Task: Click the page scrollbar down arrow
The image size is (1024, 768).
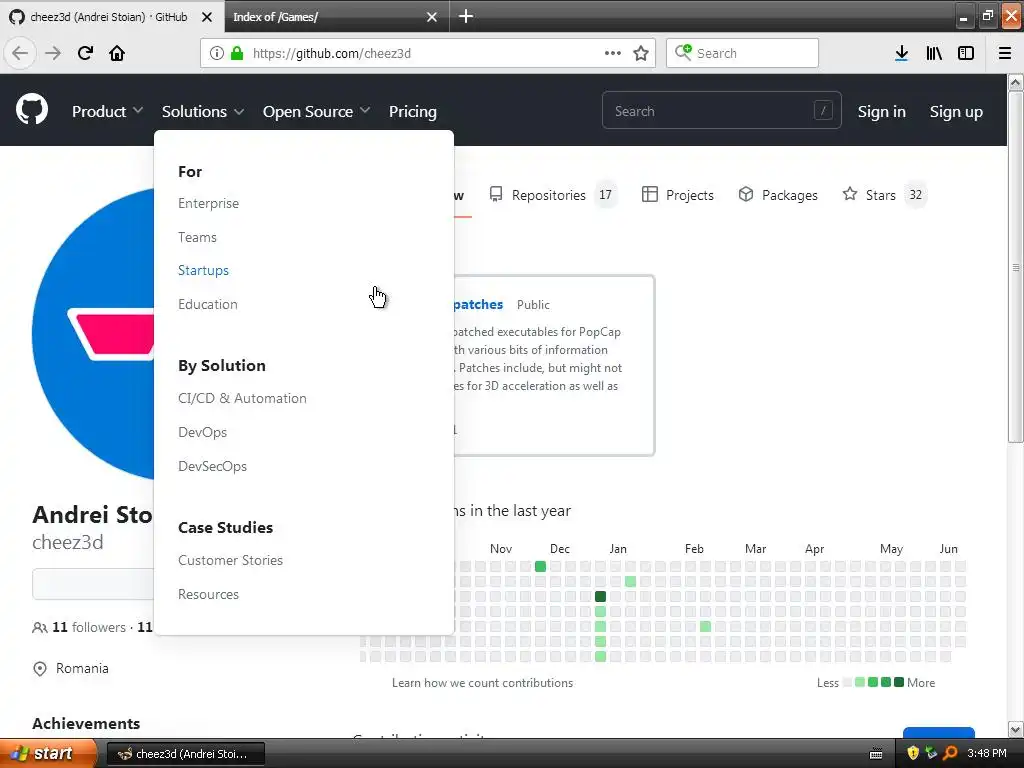Action: (1016, 729)
